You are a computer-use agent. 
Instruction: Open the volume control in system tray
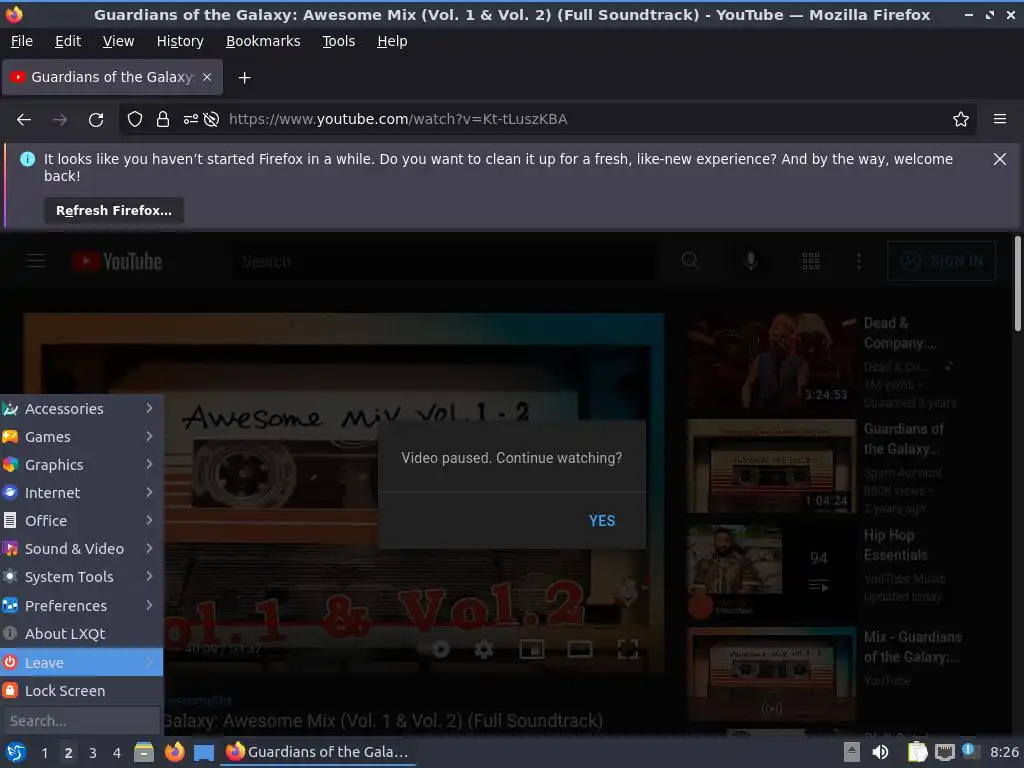pos(880,752)
